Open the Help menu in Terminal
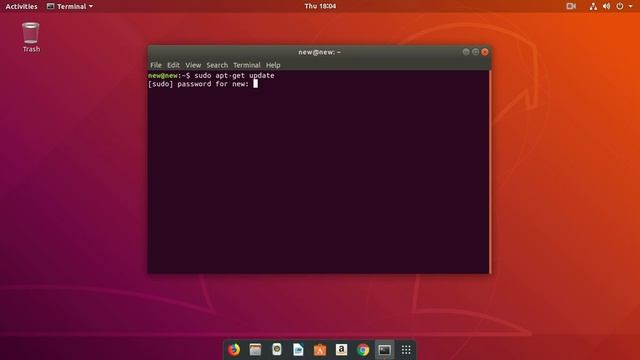Image resolution: width=640 pixels, height=360 pixels. click(273, 65)
